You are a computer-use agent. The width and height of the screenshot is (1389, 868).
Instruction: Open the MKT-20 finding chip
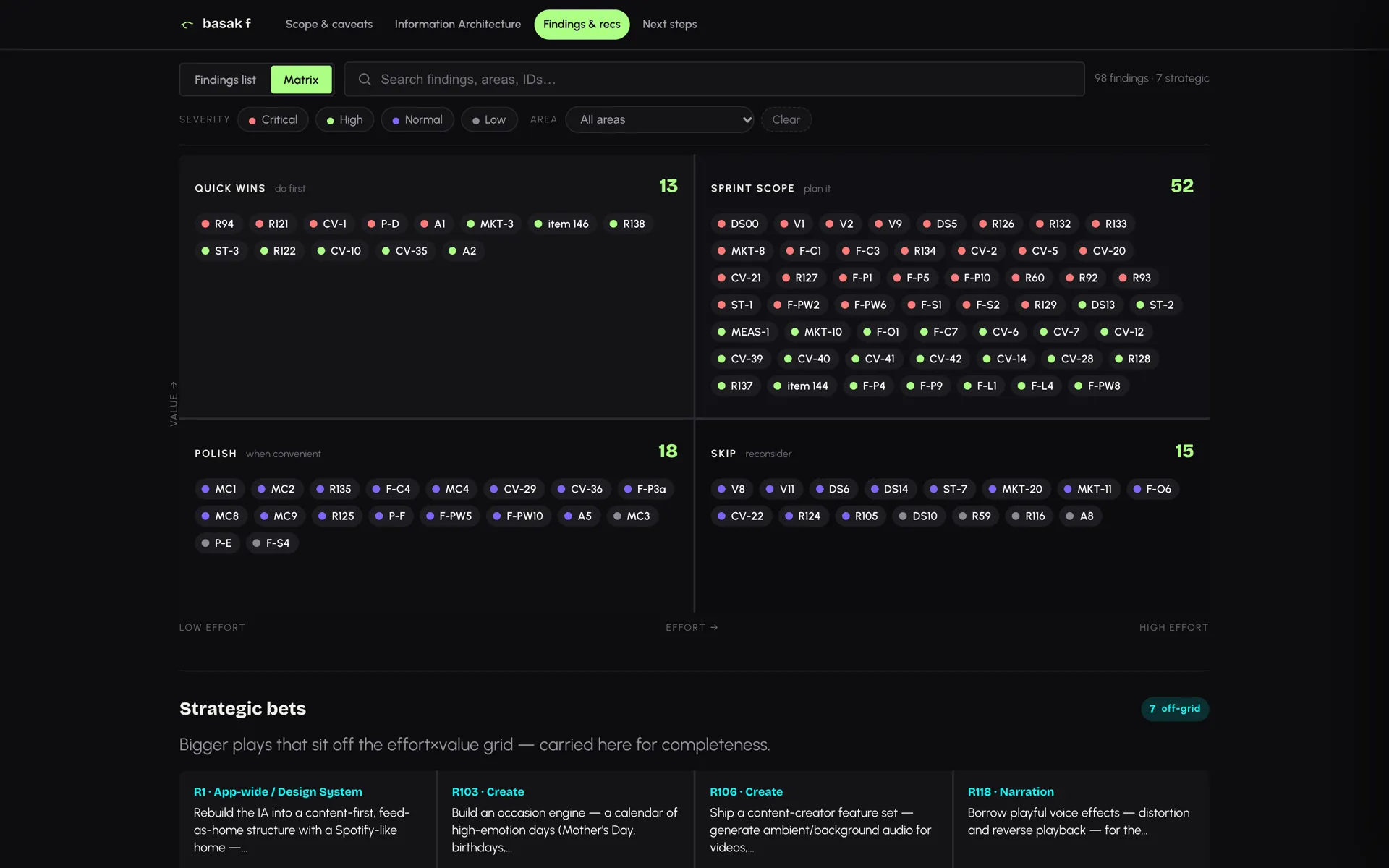pos(1016,490)
